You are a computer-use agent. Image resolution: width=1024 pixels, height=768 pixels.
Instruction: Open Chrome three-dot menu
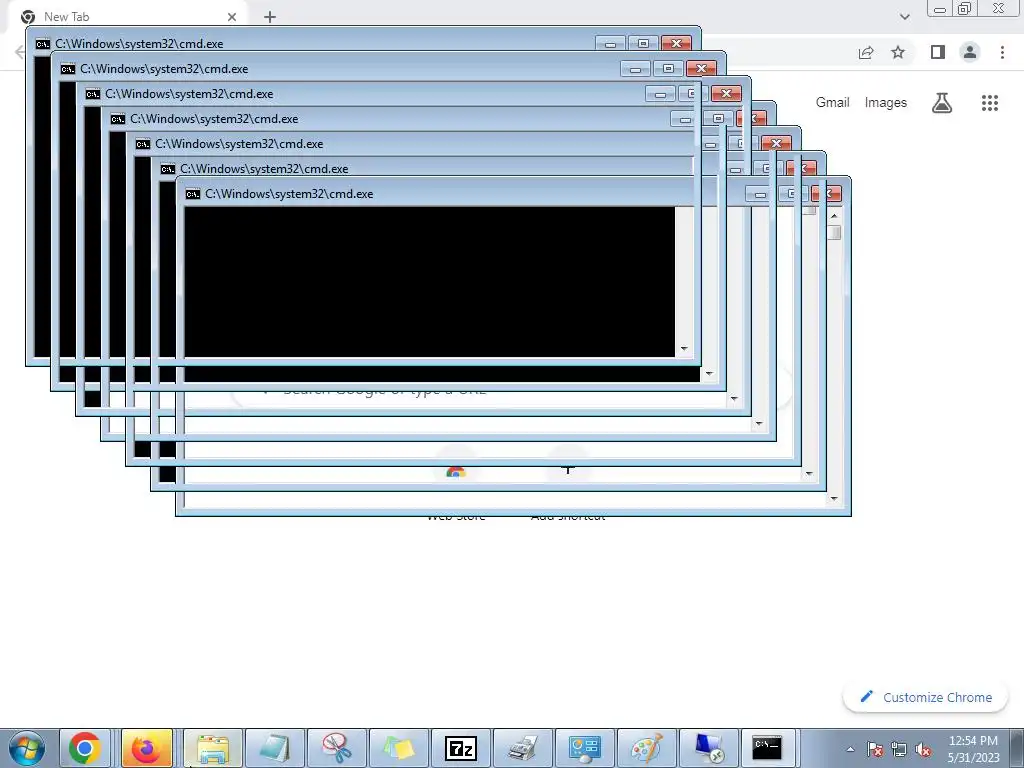click(1002, 52)
